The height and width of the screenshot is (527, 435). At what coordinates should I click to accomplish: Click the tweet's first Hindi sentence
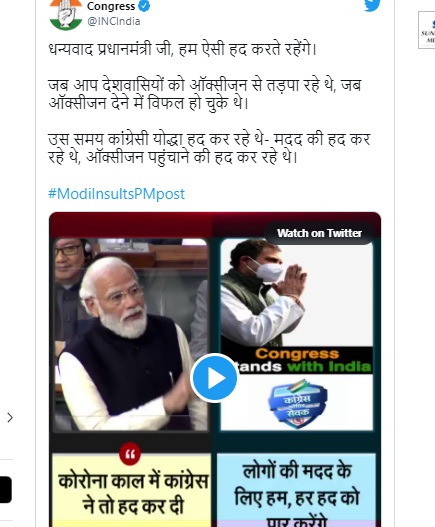click(183, 50)
